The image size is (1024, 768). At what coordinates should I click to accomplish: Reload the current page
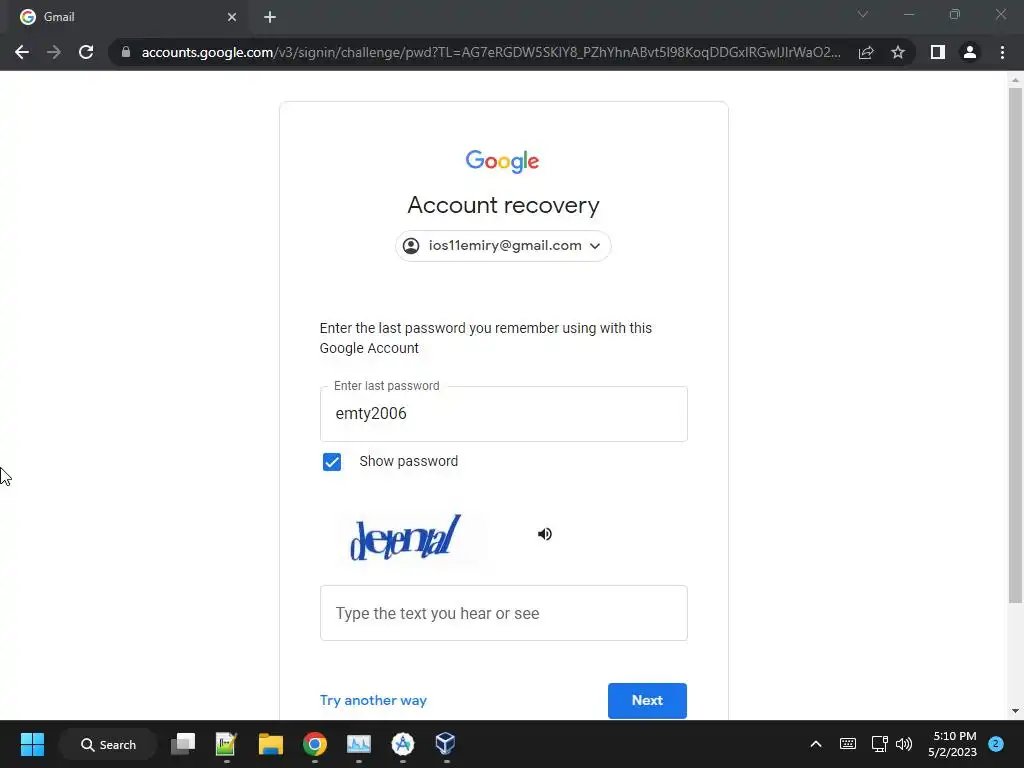click(86, 52)
